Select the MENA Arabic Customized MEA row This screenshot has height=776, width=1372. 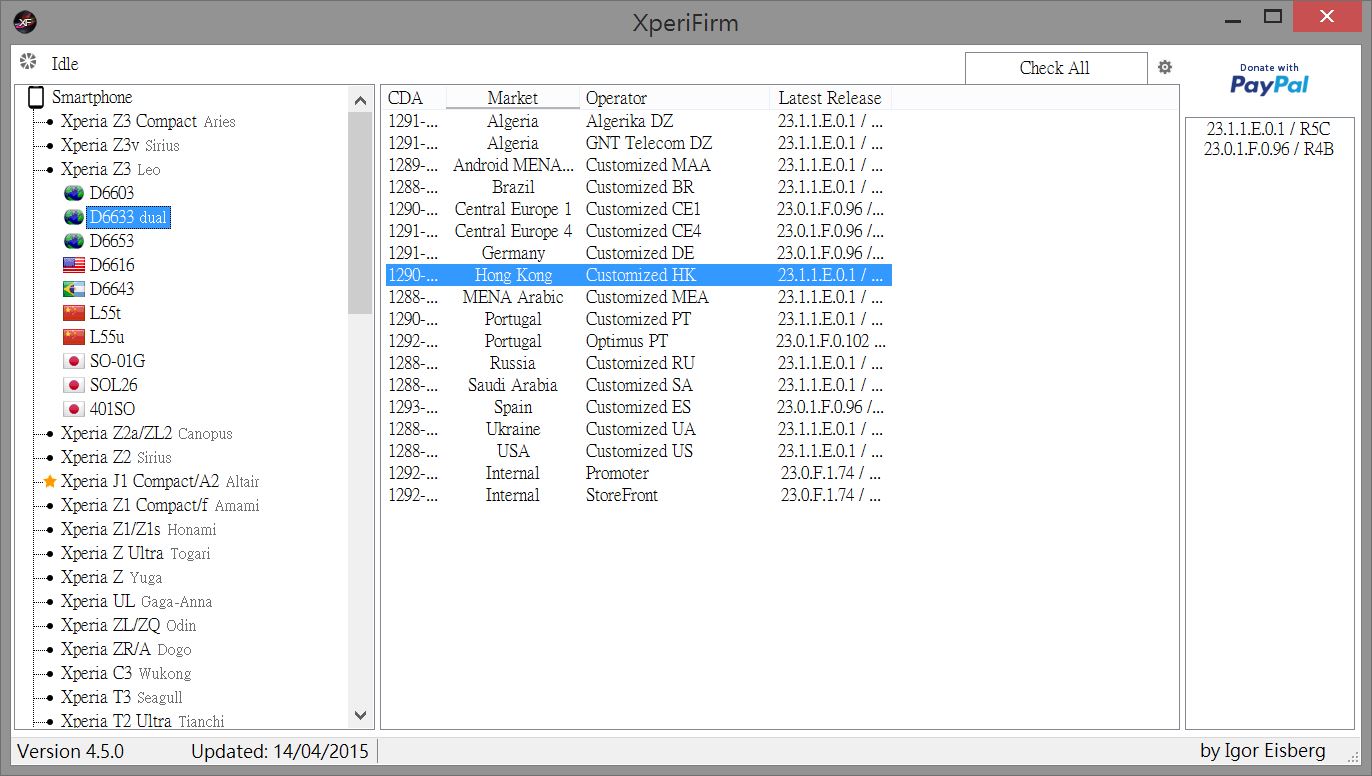pos(638,297)
